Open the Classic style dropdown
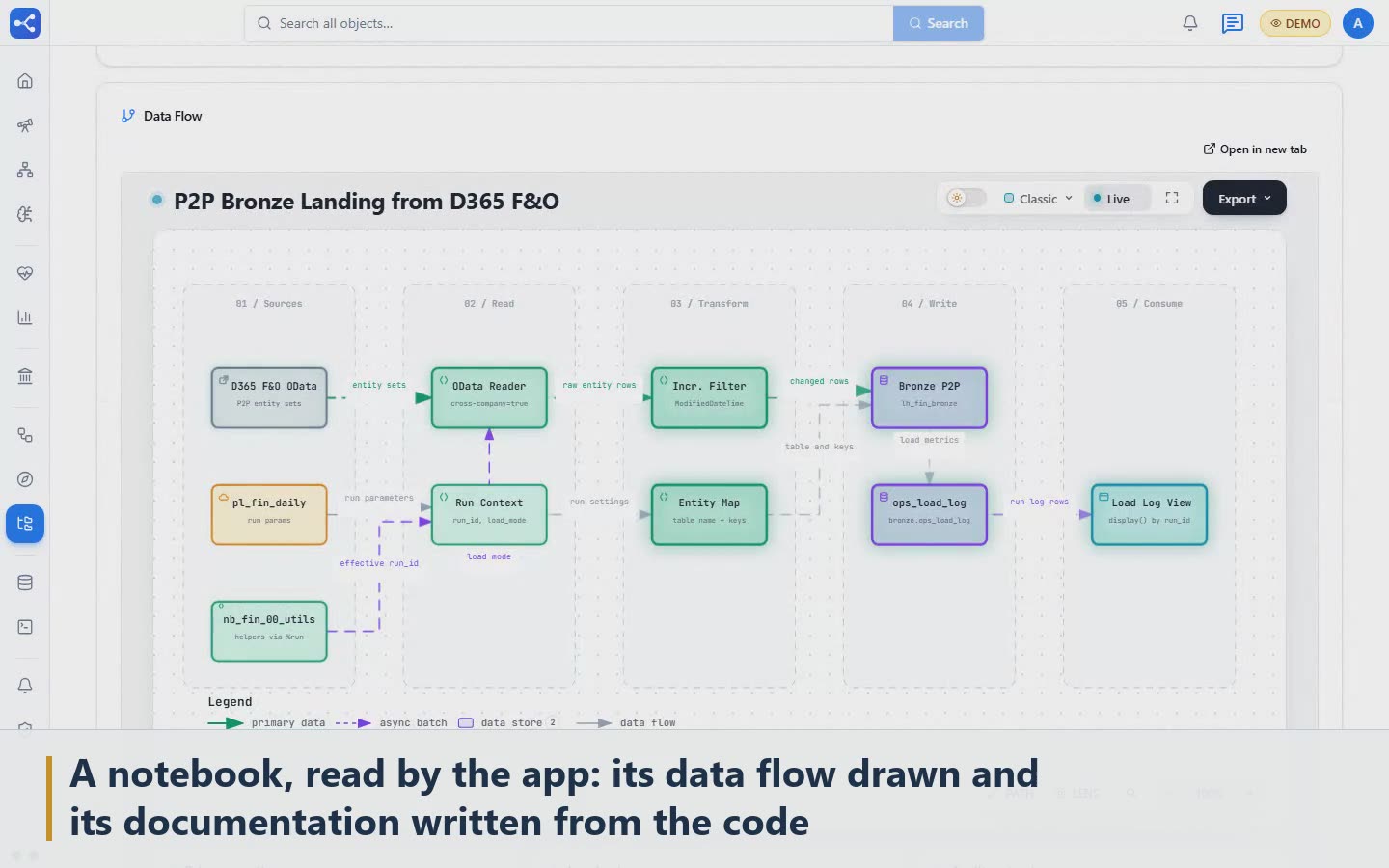 pos(1038,199)
